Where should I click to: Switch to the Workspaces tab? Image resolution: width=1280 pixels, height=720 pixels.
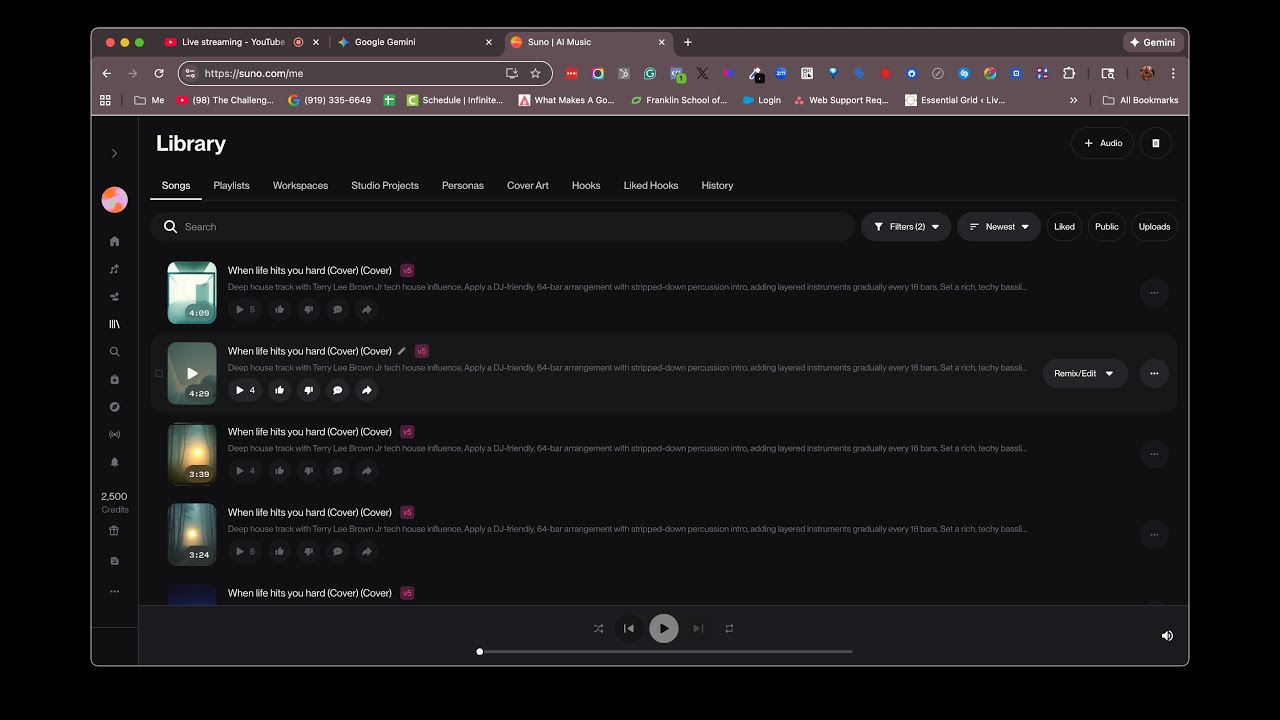300,185
